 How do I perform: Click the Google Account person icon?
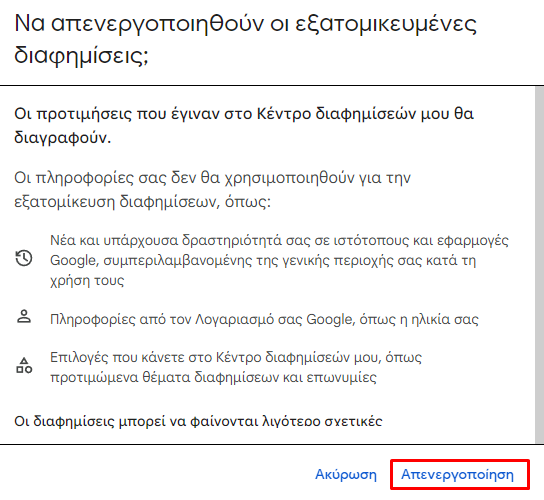coord(24,317)
